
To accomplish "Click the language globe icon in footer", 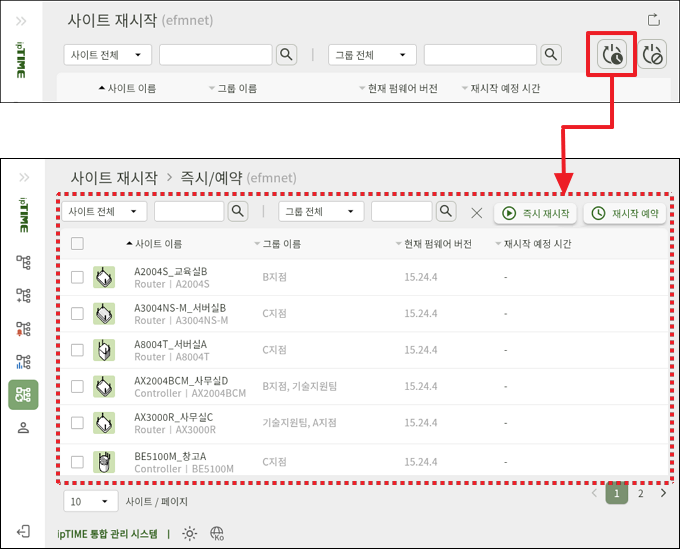I will coord(217,534).
